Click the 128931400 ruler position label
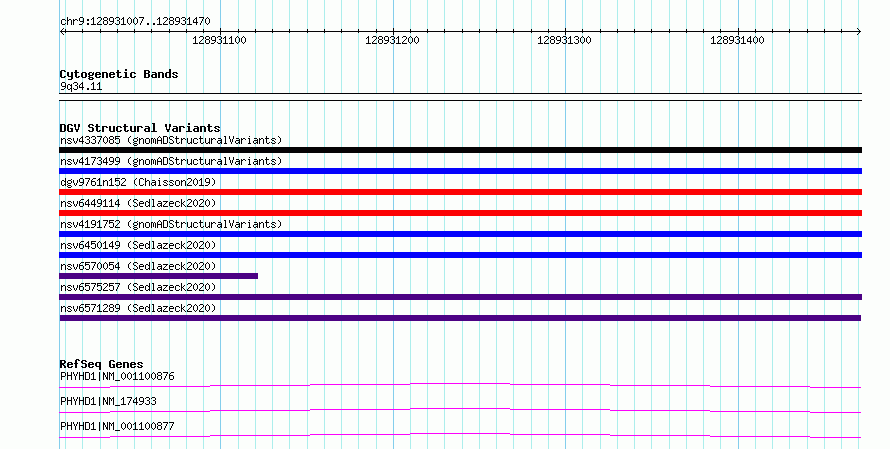The height and width of the screenshot is (449, 890). 737,40
